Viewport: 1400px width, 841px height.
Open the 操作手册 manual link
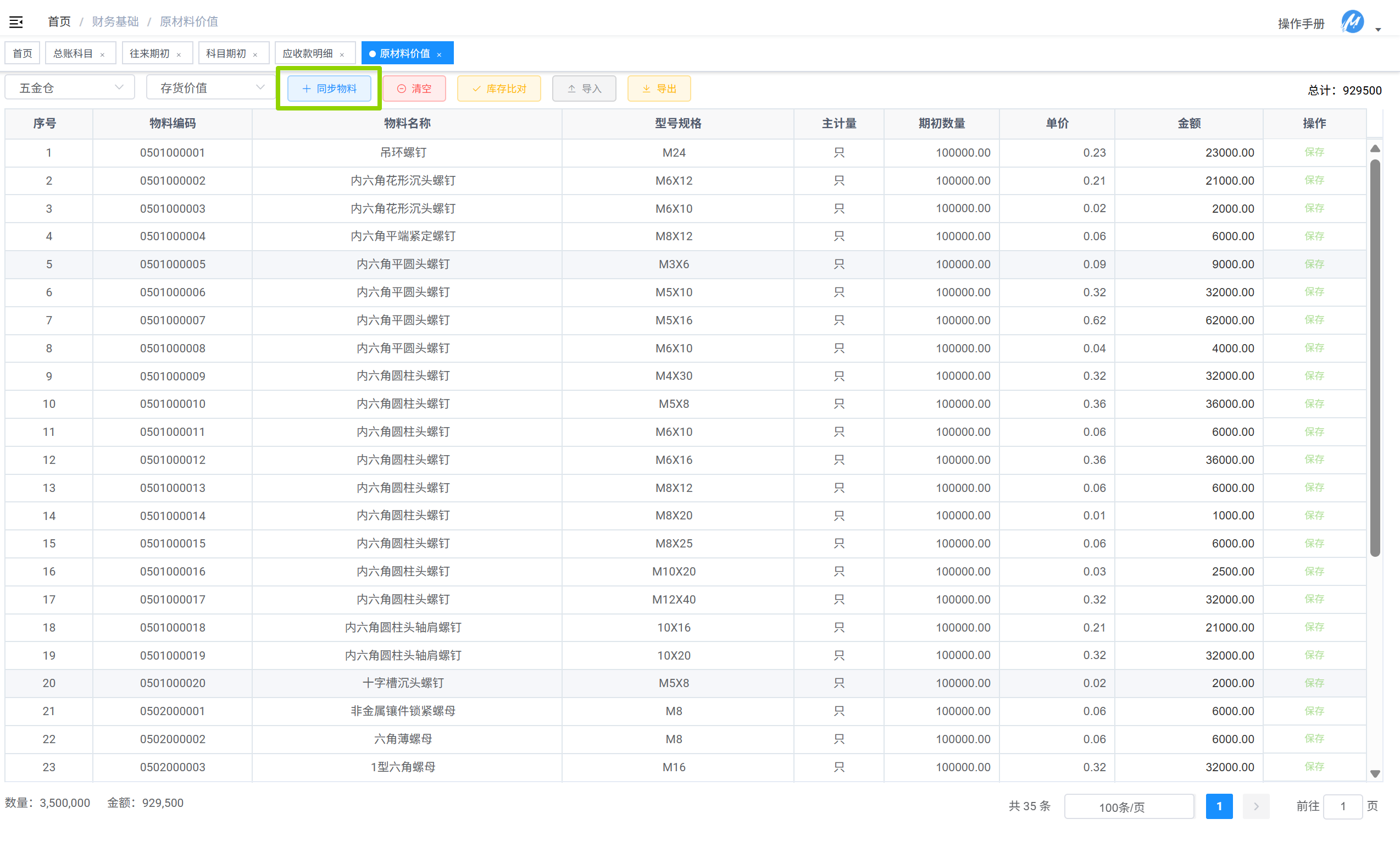1301,23
